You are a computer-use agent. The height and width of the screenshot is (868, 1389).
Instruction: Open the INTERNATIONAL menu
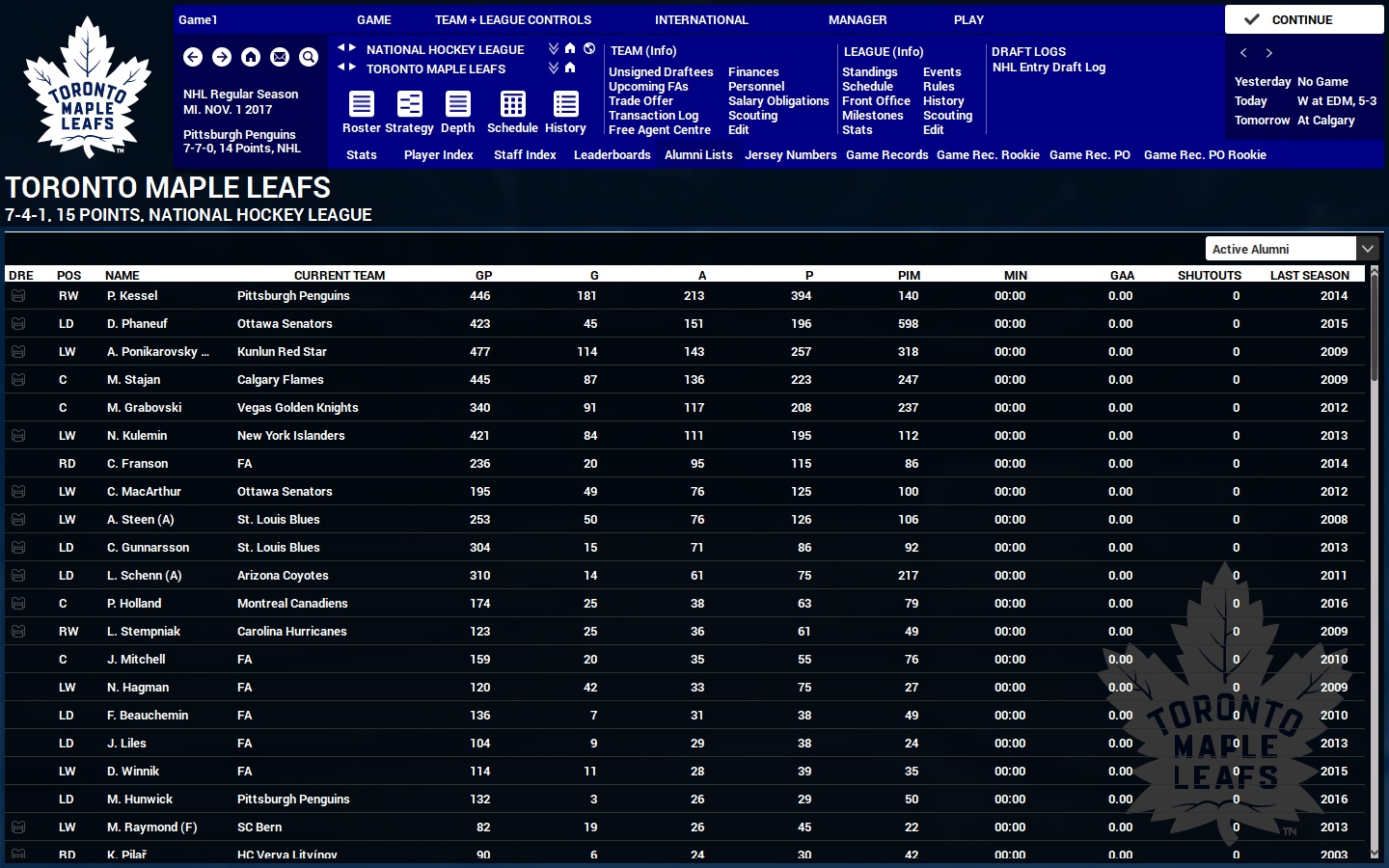pyautogui.click(x=701, y=19)
